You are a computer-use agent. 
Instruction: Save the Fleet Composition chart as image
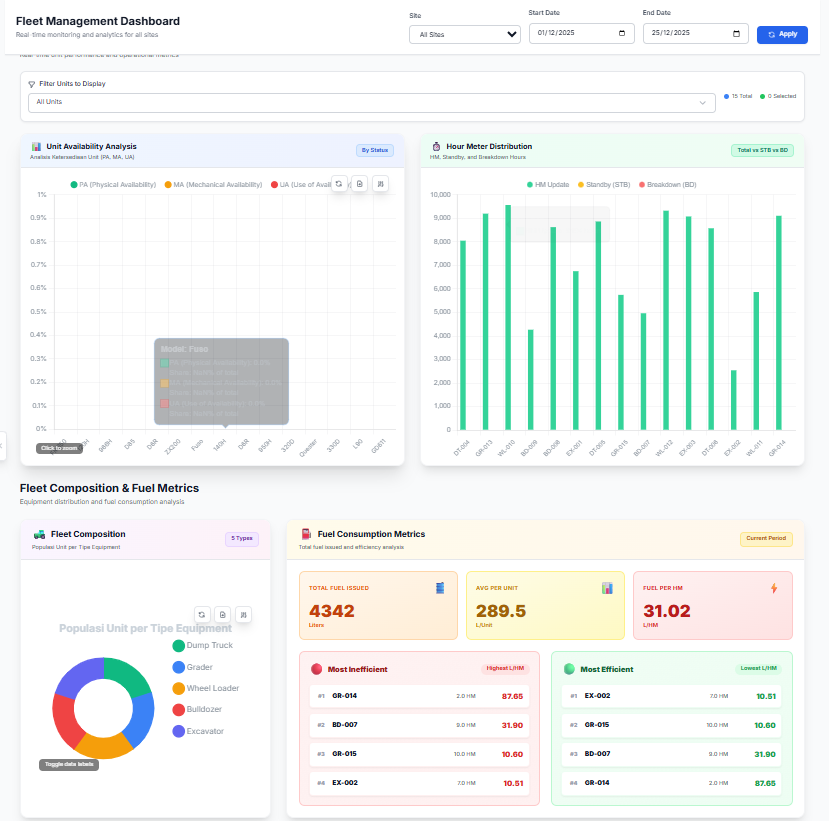[x=222, y=614]
